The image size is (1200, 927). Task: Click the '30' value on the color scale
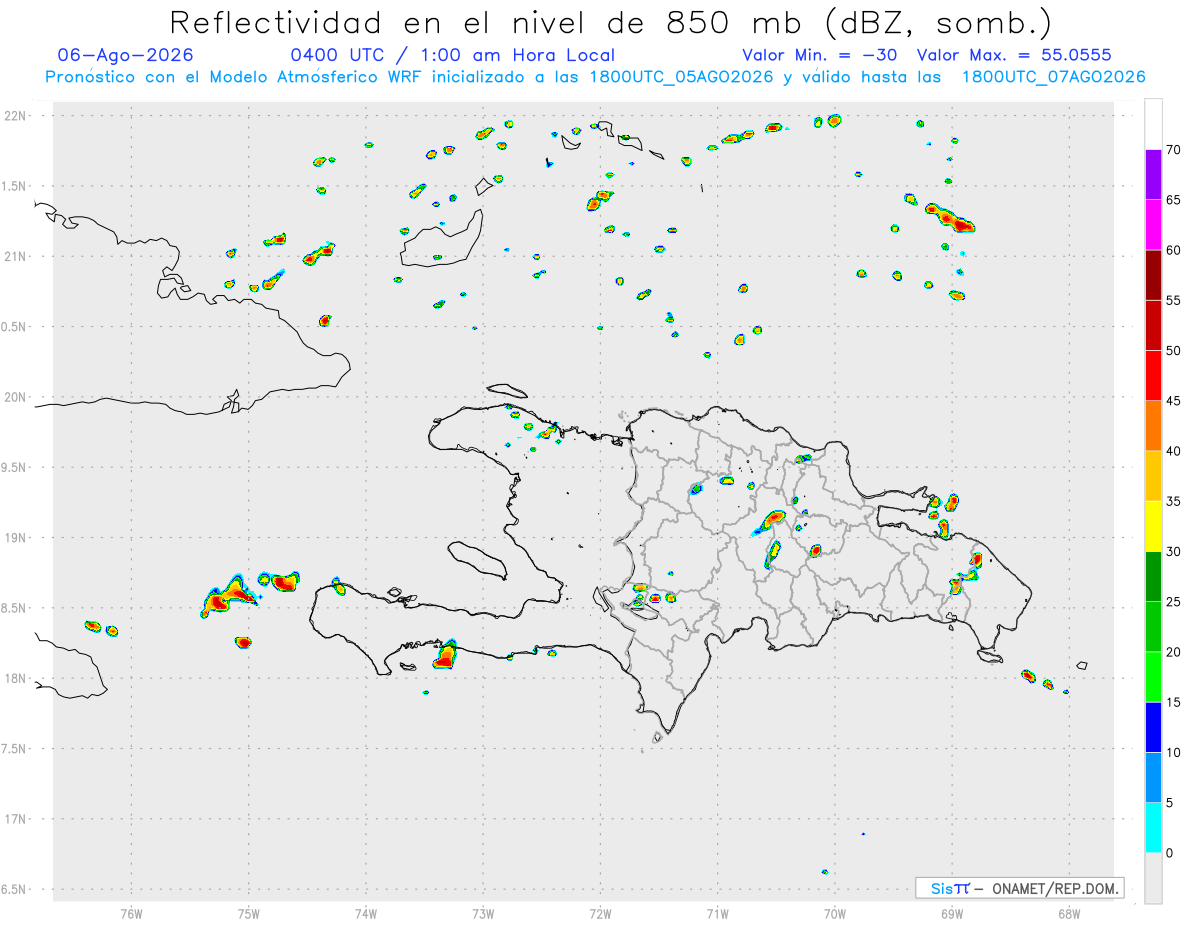(x=1173, y=552)
